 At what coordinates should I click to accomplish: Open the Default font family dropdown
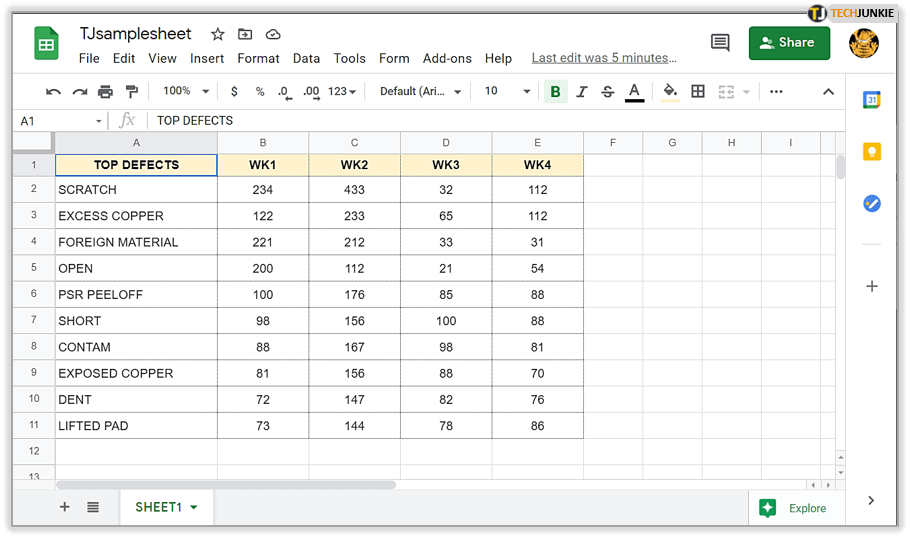click(420, 92)
